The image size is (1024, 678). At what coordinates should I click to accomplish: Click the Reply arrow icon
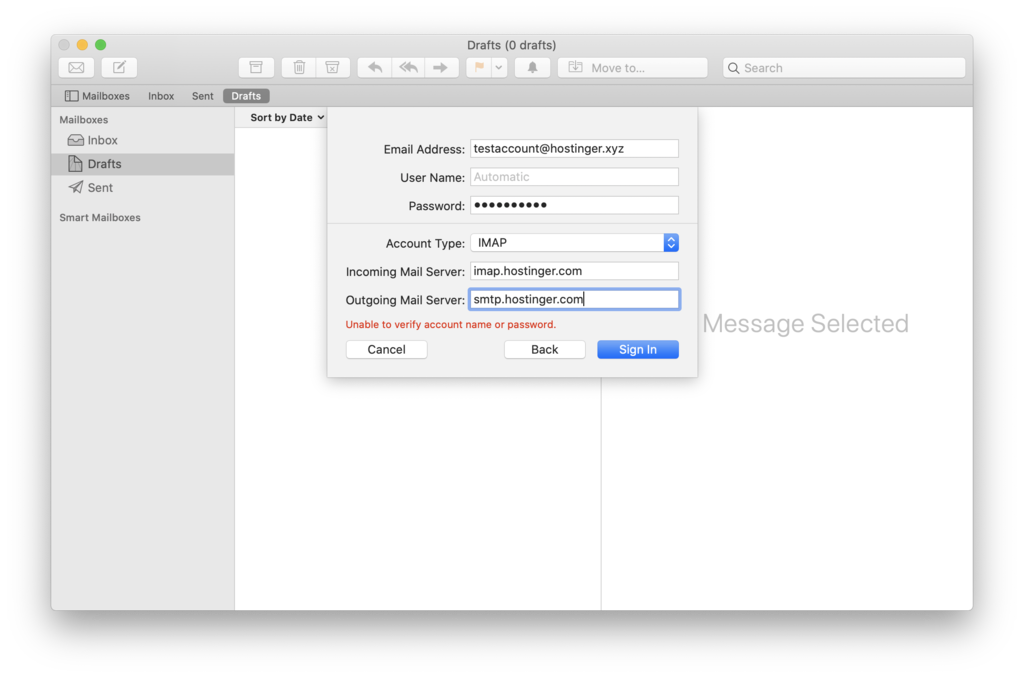(x=375, y=67)
